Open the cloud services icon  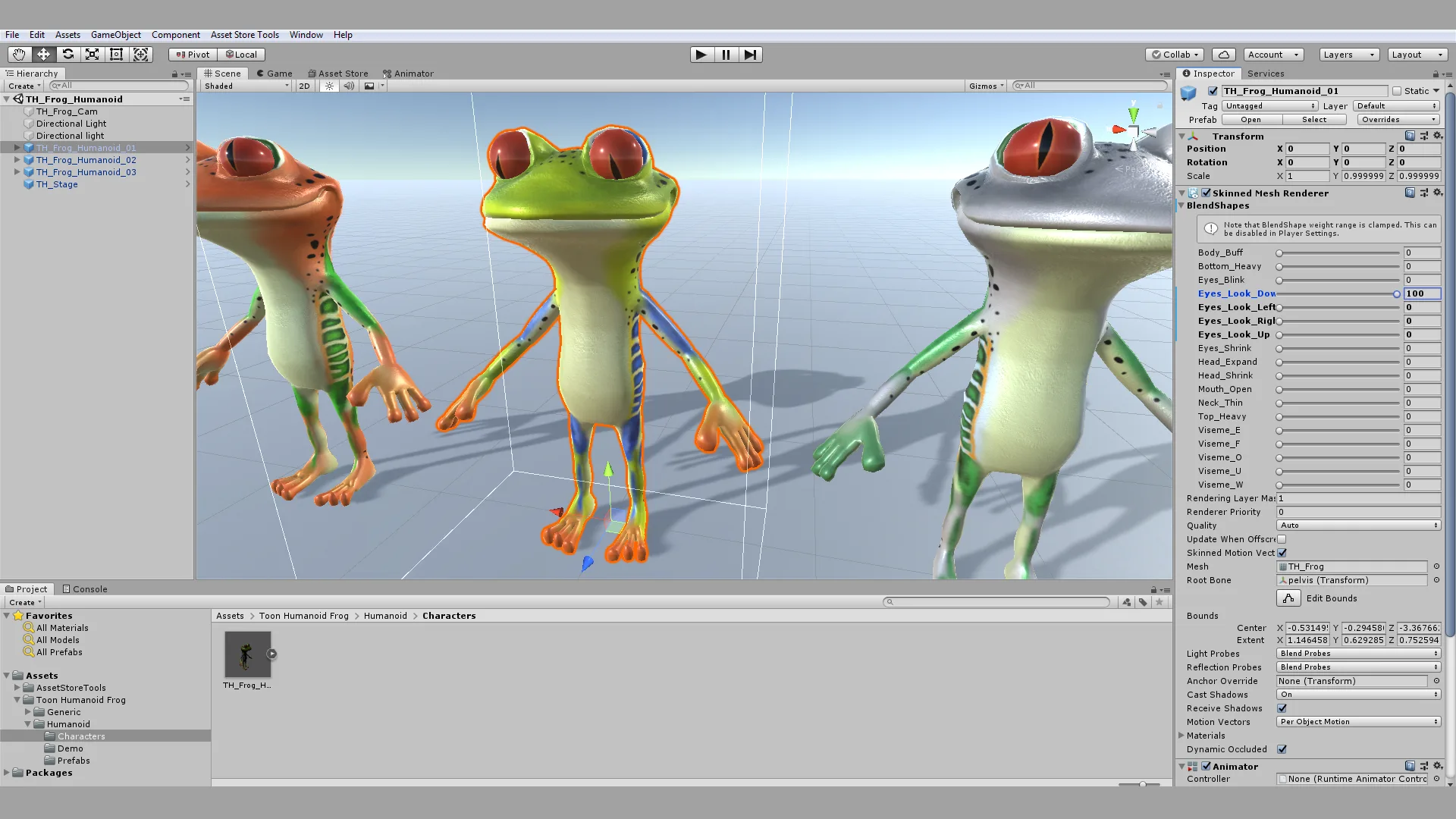[1224, 55]
